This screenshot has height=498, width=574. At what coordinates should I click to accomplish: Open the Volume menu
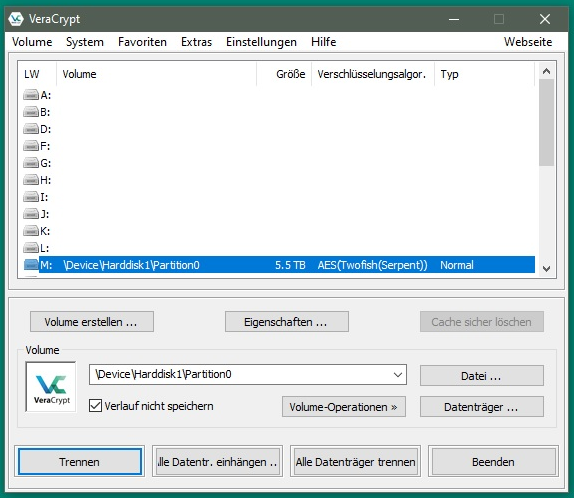click(32, 42)
